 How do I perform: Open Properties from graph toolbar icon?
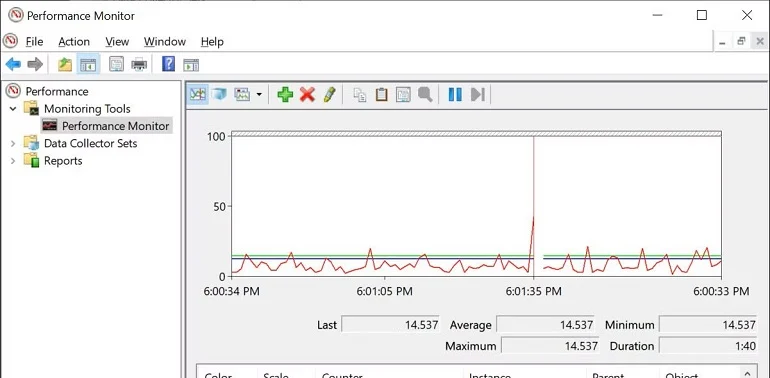click(x=403, y=94)
